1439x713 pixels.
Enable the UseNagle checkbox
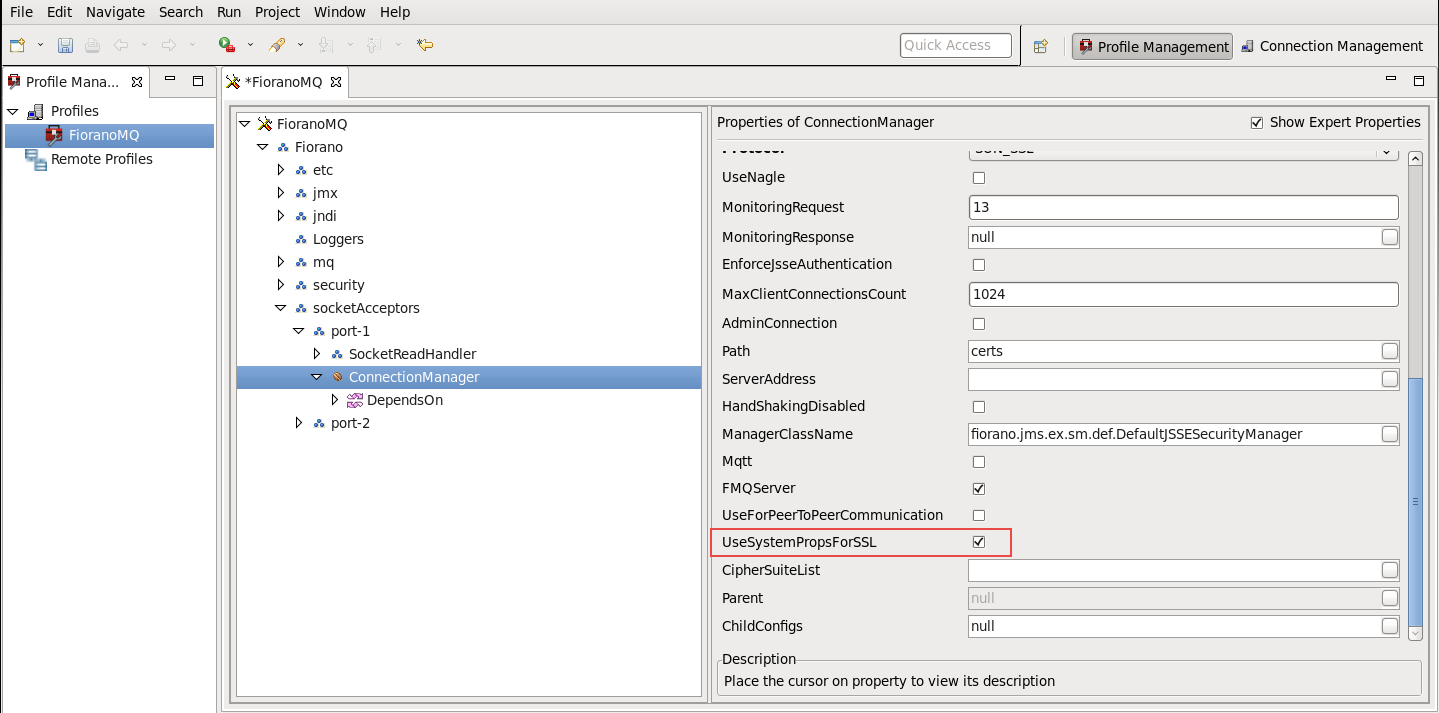tap(979, 178)
